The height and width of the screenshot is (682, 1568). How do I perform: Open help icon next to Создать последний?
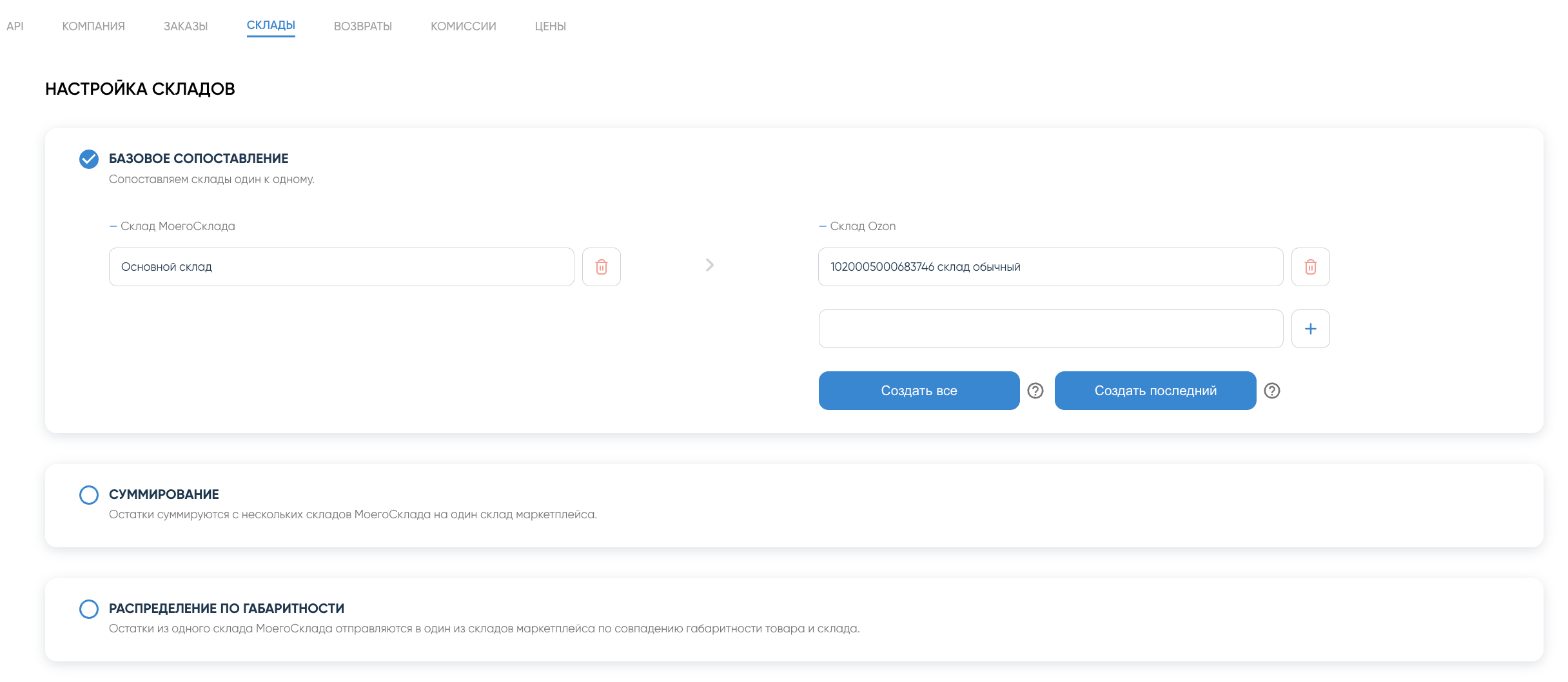point(1271,391)
